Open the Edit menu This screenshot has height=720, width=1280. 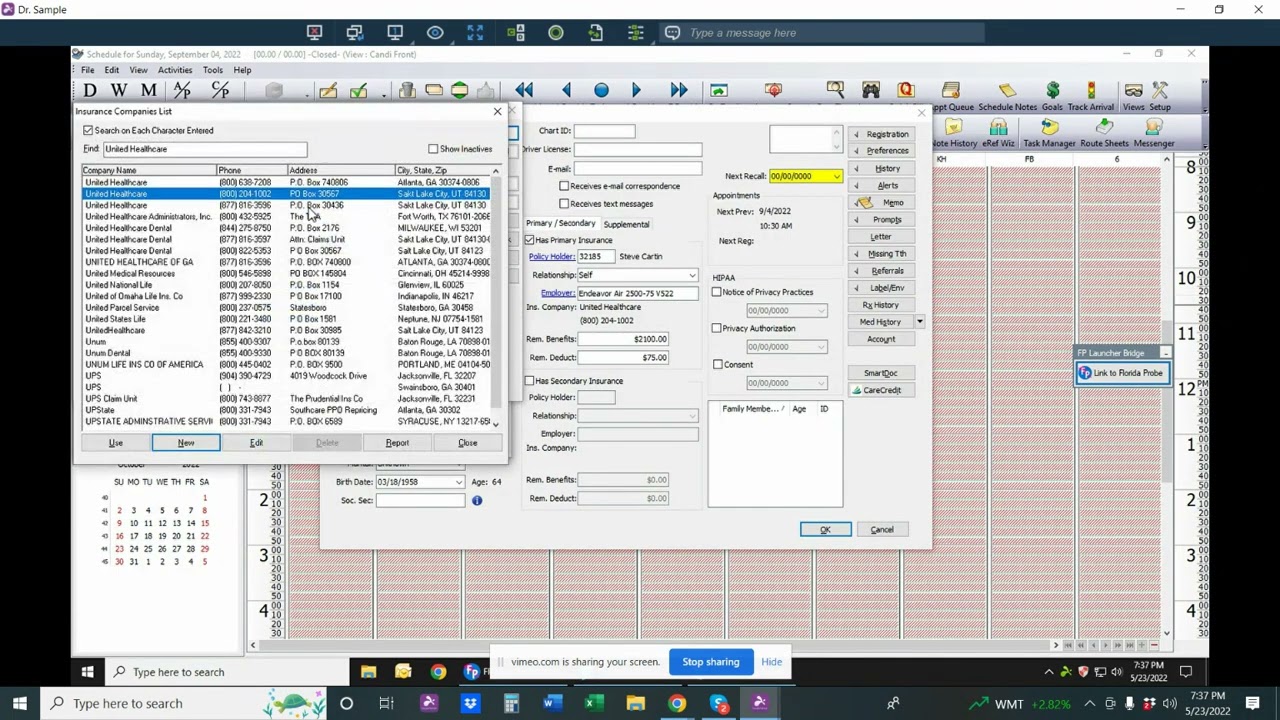coord(112,70)
